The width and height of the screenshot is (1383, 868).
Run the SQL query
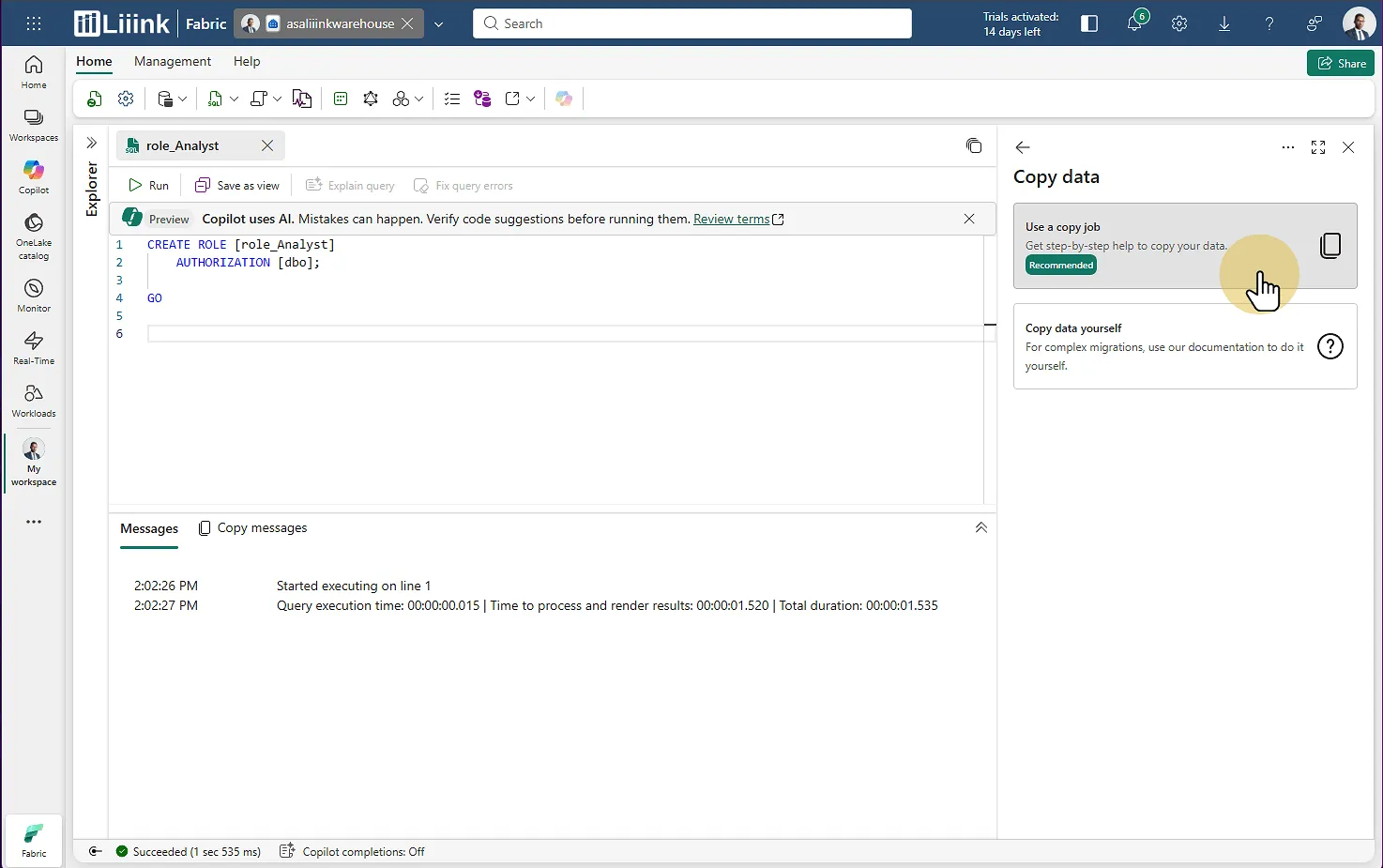tap(149, 185)
